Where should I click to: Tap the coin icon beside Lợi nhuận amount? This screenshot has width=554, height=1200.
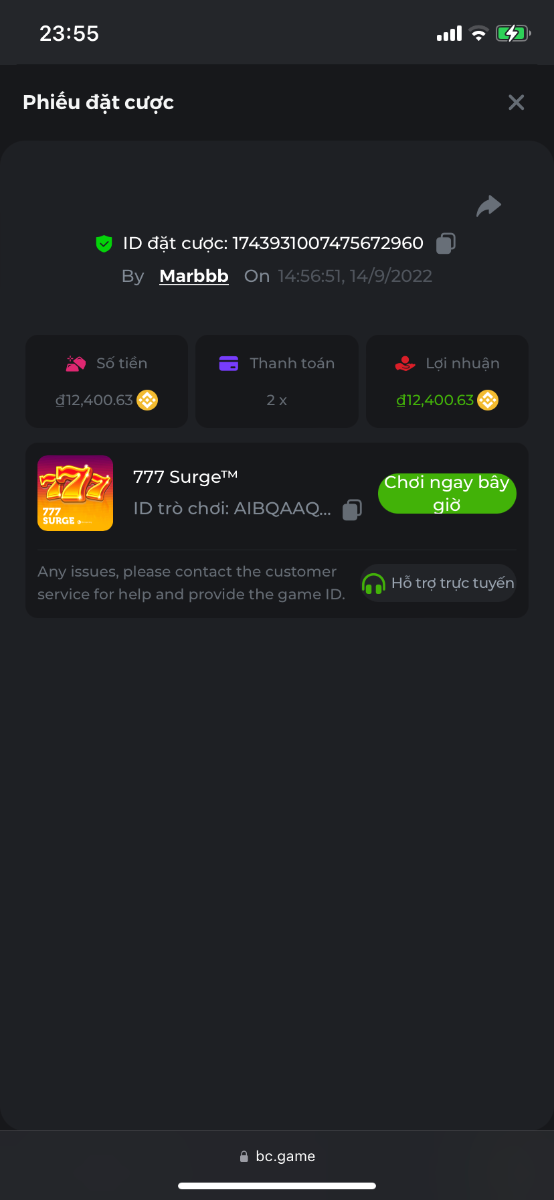(x=488, y=400)
